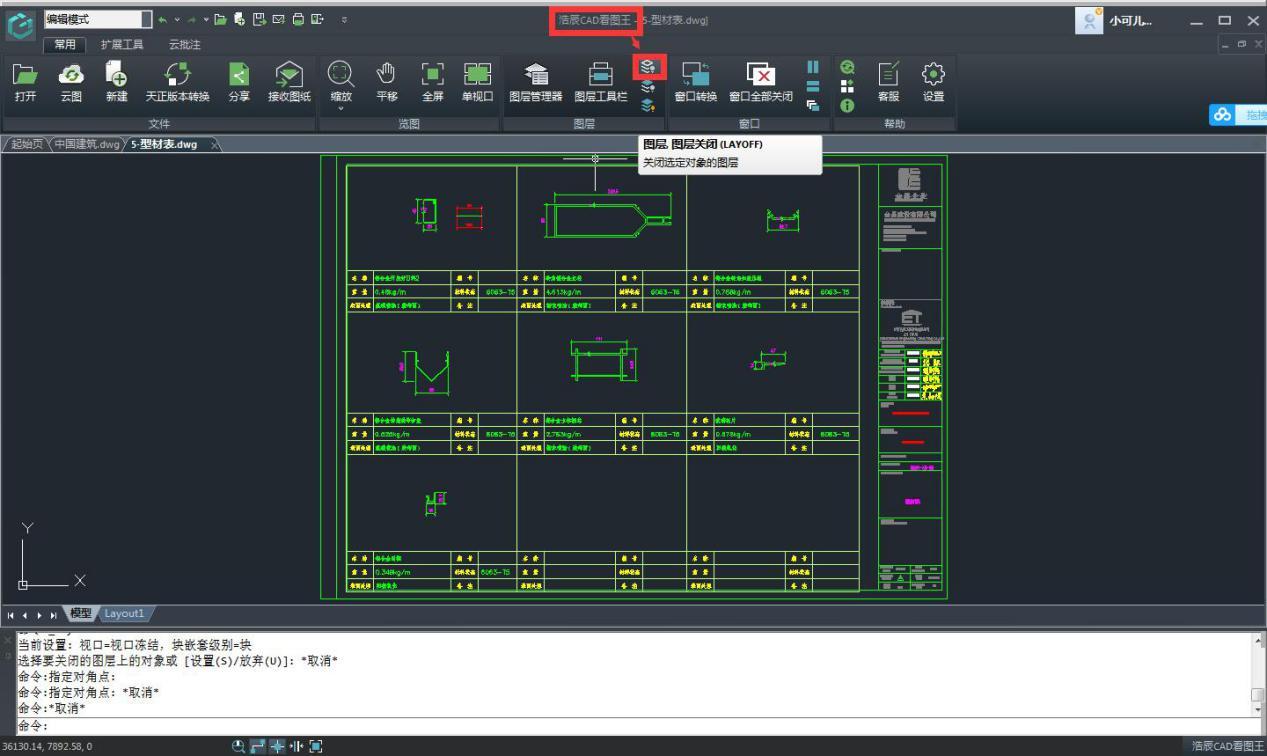
Task: Open the 接收图纸 receive drawings tool
Action: point(289,81)
